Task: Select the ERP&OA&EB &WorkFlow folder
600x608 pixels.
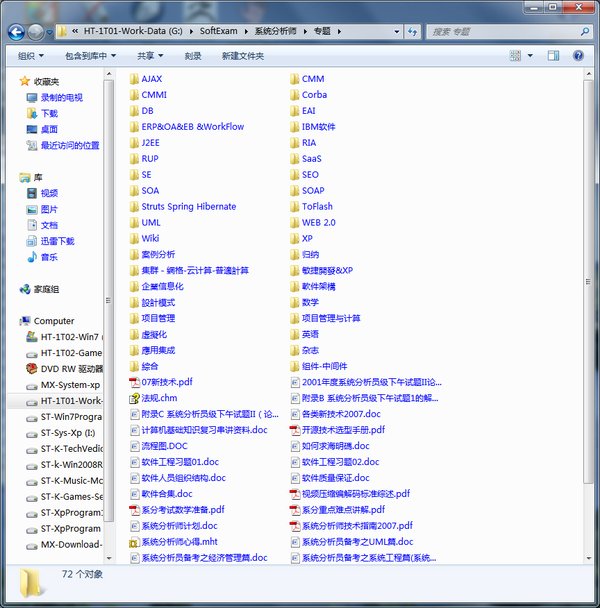Action: (187, 126)
